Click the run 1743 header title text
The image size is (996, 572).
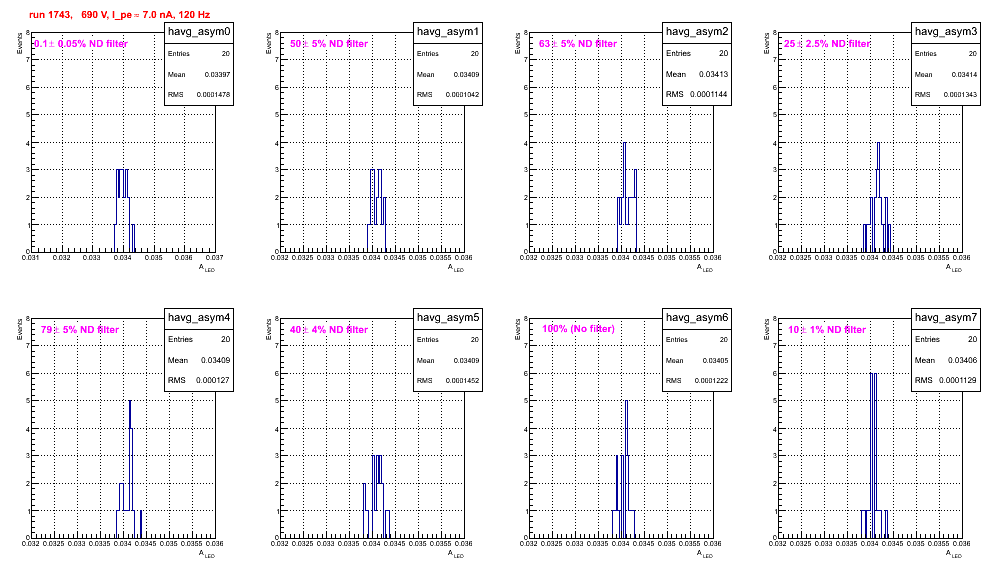[119, 15]
